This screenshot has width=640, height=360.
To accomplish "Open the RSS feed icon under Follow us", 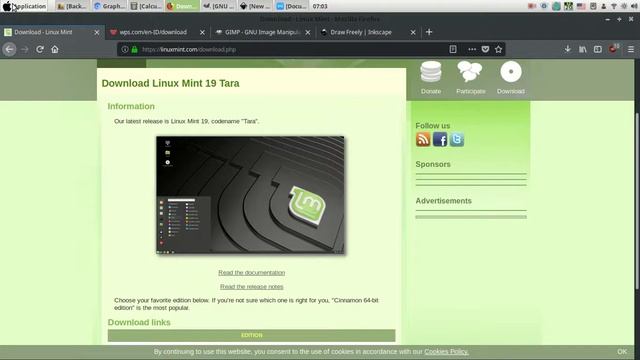I will click(x=423, y=139).
